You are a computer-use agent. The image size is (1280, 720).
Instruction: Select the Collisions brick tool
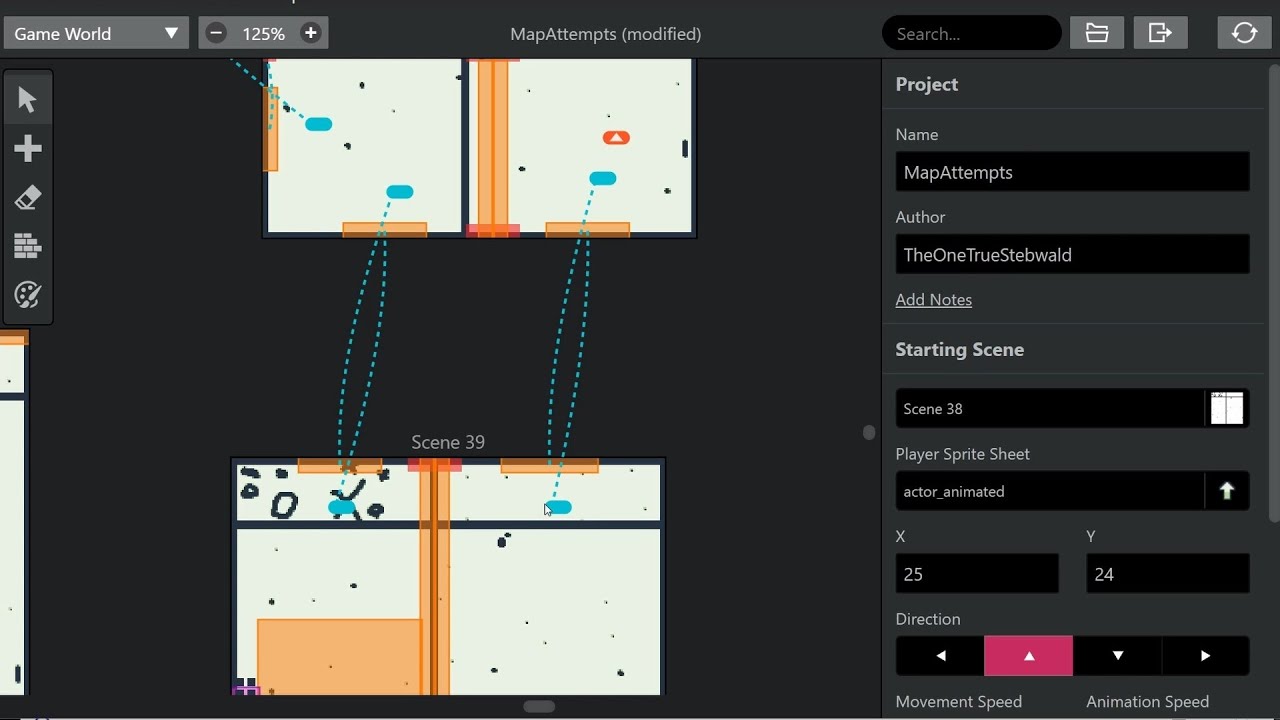[27, 246]
